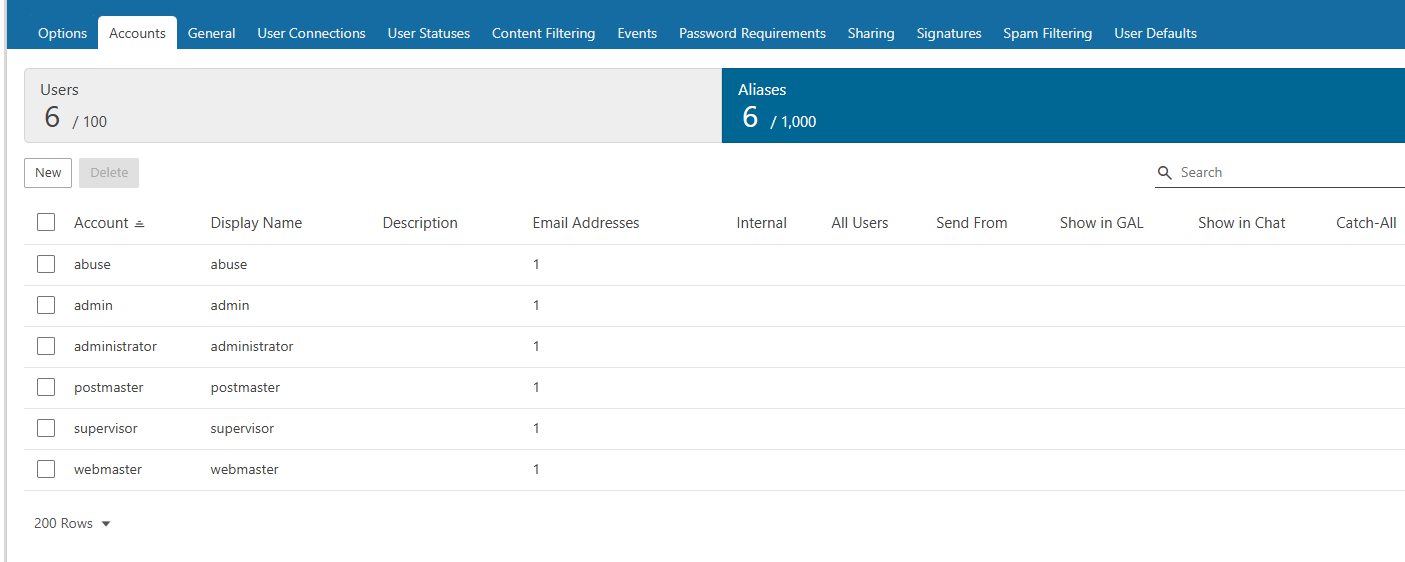This screenshot has height=562, width=1405.
Task: Sort by Email Addresses column header
Action: click(585, 223)
